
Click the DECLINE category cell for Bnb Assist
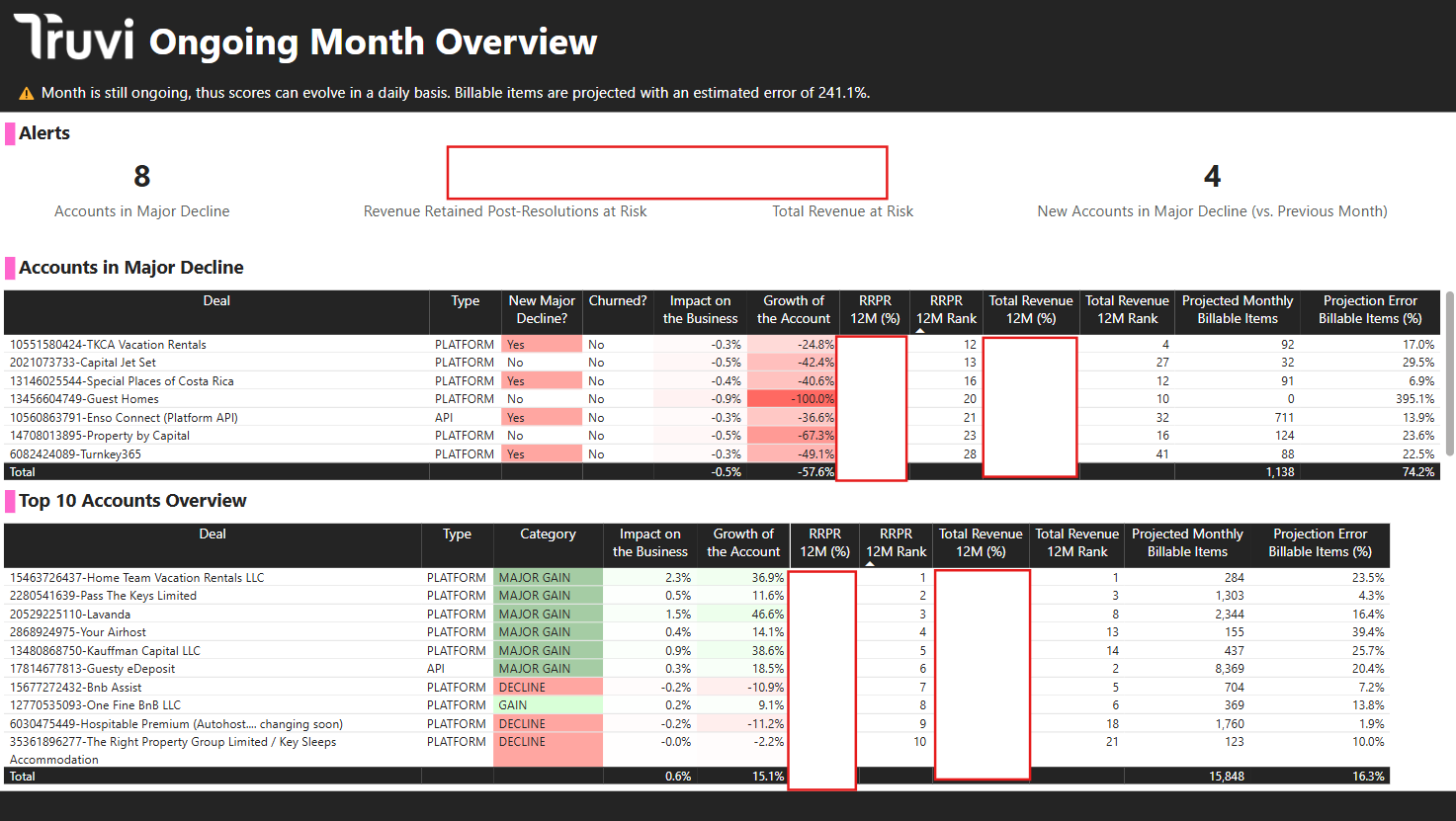click(x=547, y=688)
